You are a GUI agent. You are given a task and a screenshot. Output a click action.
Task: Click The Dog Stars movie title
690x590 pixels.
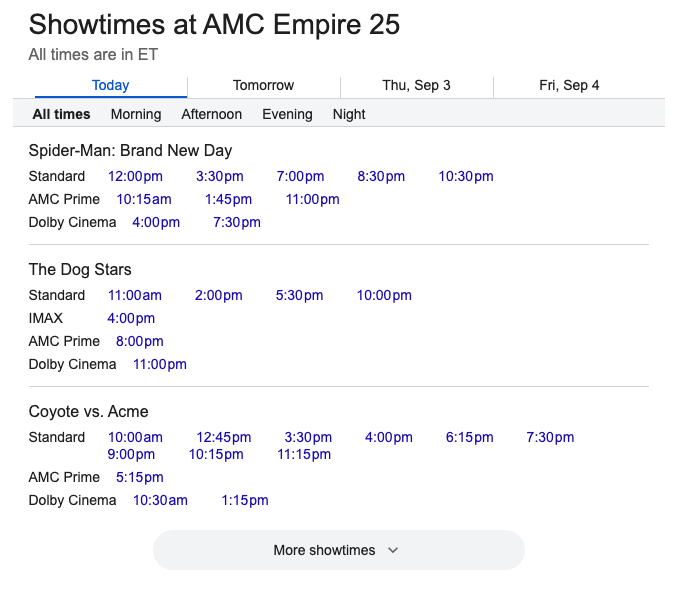(x=80, y=269)
